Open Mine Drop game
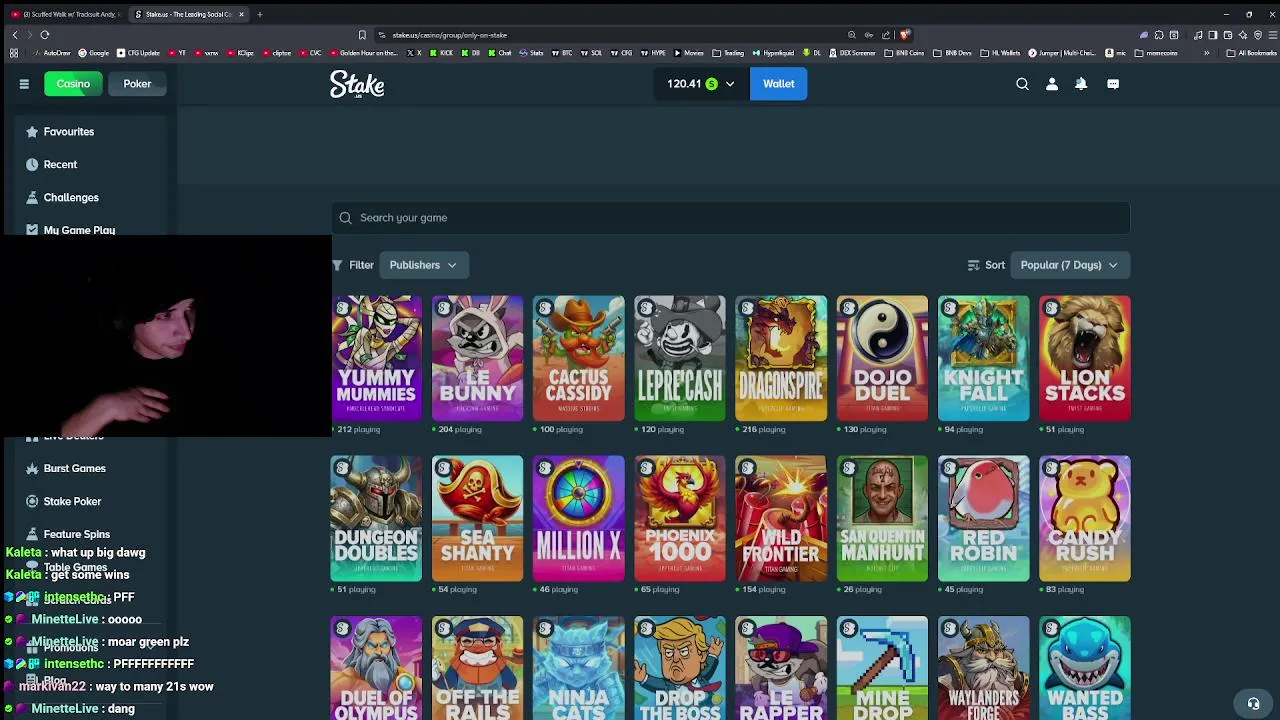 click(882, 668)
